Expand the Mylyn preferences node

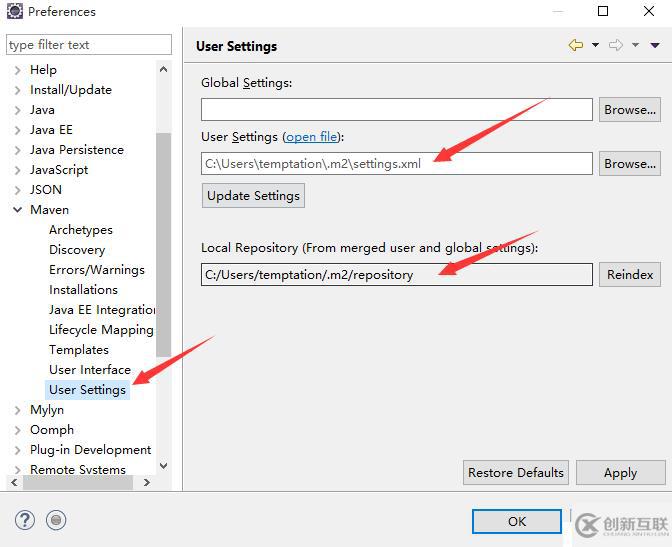tap(17, 410)
